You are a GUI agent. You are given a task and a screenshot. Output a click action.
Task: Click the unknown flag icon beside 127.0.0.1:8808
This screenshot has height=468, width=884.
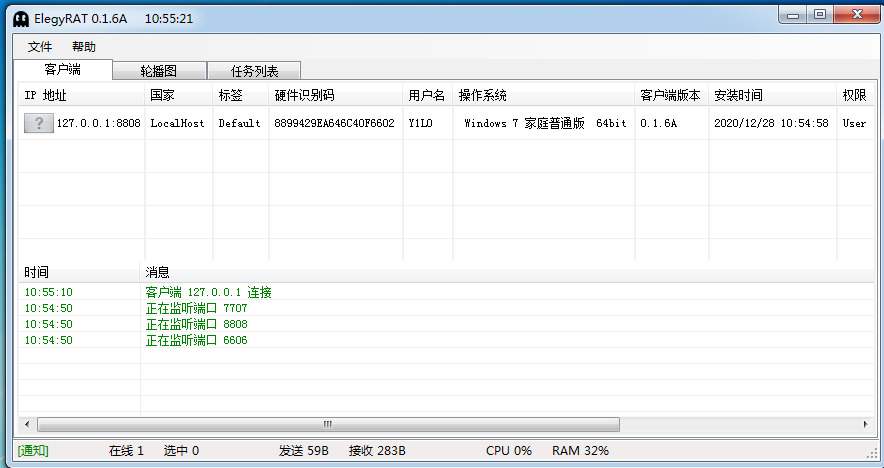pyautogui.click(x=38, y=123)
